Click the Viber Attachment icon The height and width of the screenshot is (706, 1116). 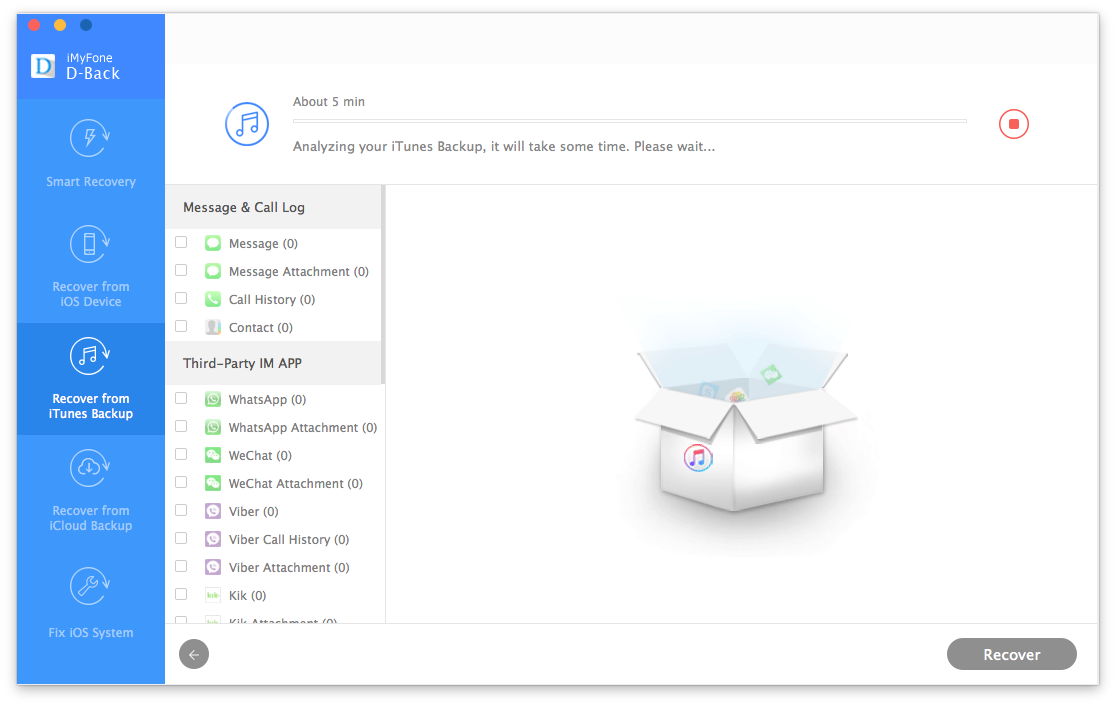point(213,567)
